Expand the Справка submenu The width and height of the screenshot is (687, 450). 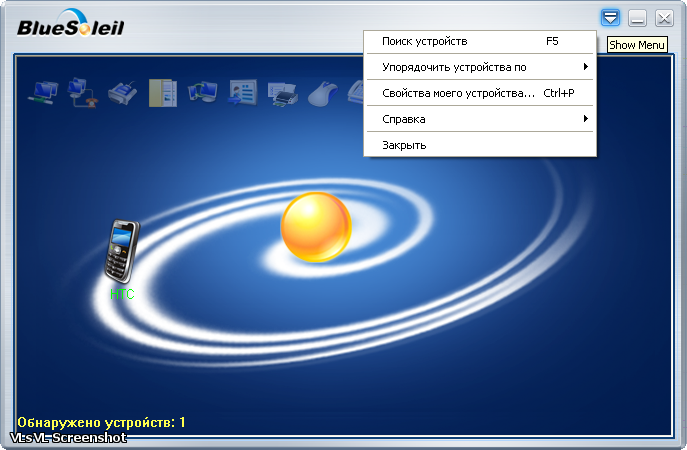pyautogui.click(x=480, y=119)
